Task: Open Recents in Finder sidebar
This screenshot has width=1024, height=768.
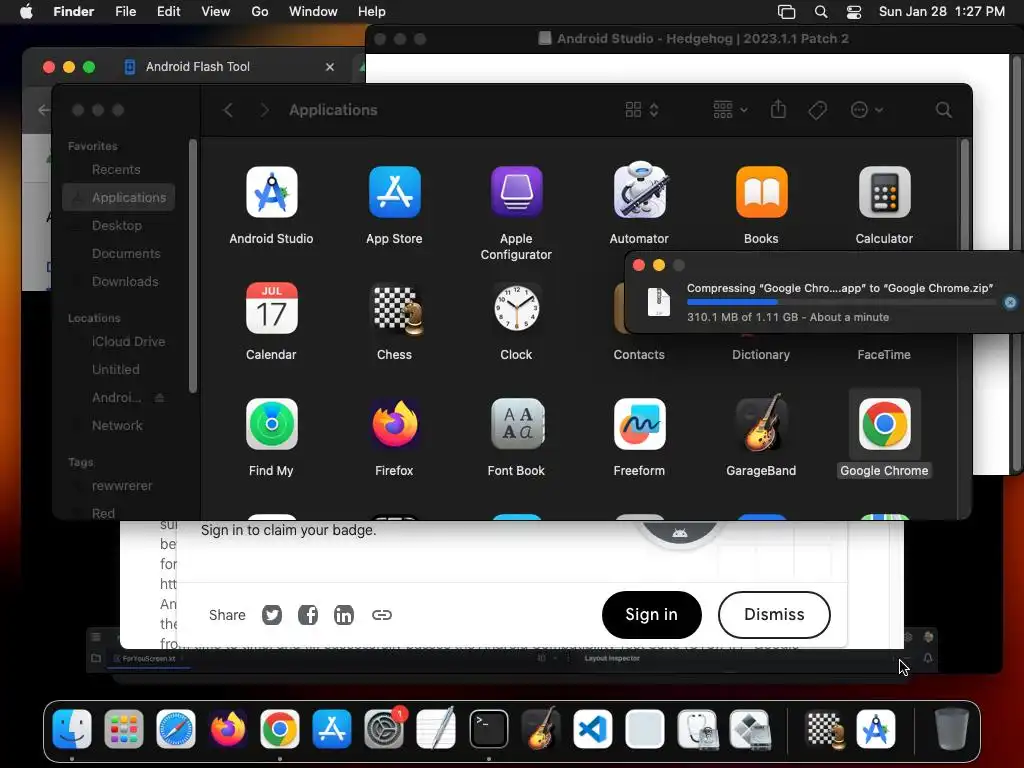Action: 118,170
